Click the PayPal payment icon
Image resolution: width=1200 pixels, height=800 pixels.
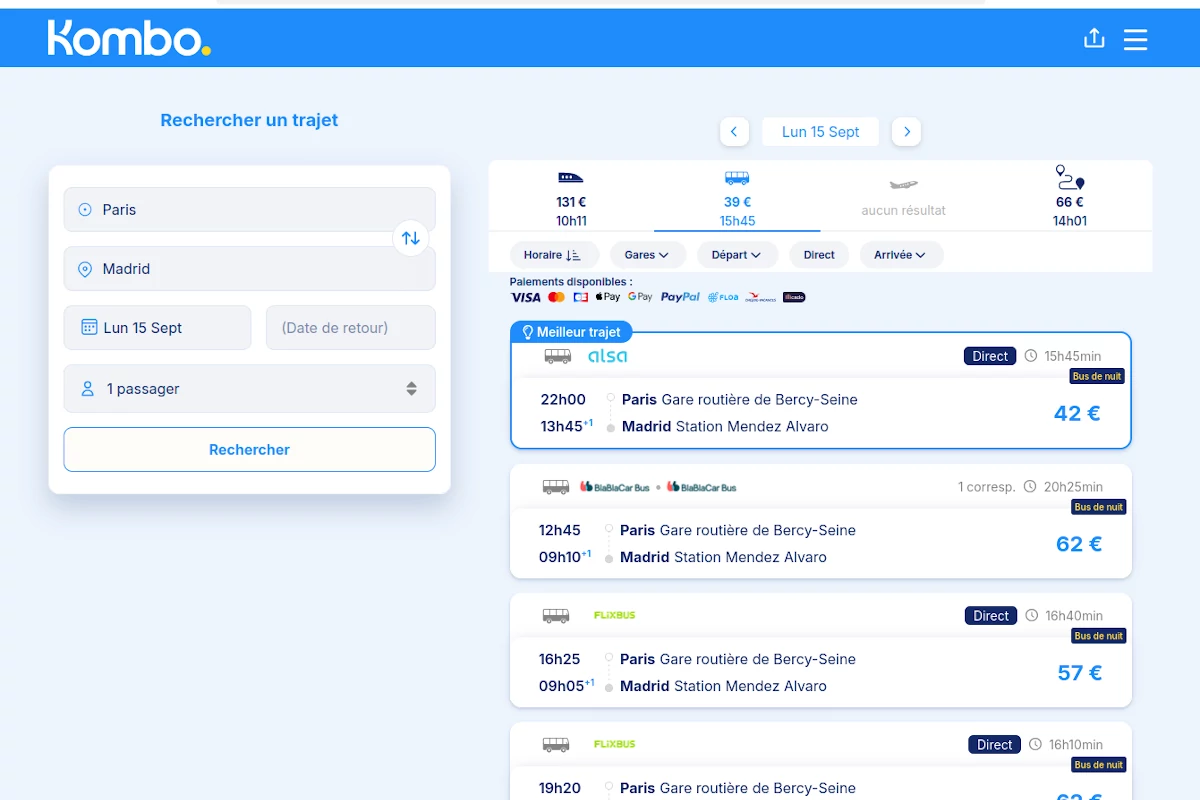[x=680, y=297]
